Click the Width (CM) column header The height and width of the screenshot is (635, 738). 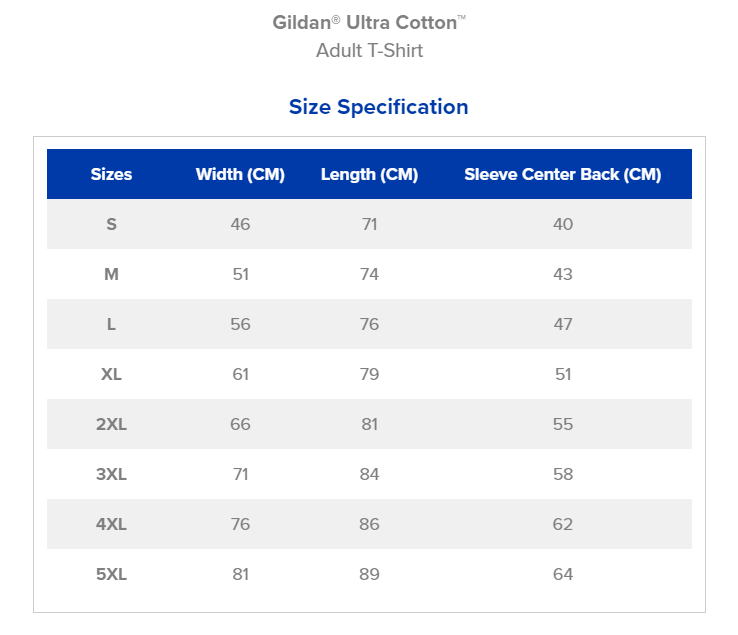pyautogui.click(x=240, y=174)
